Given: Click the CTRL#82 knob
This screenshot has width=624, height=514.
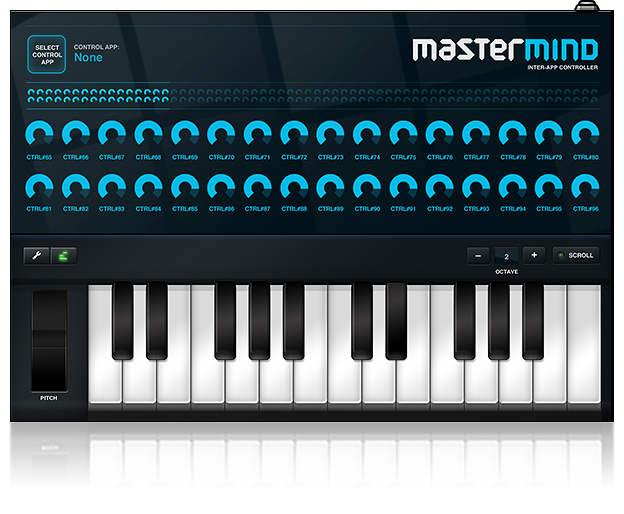Looking at the screenshot, I should pos(76,186).
